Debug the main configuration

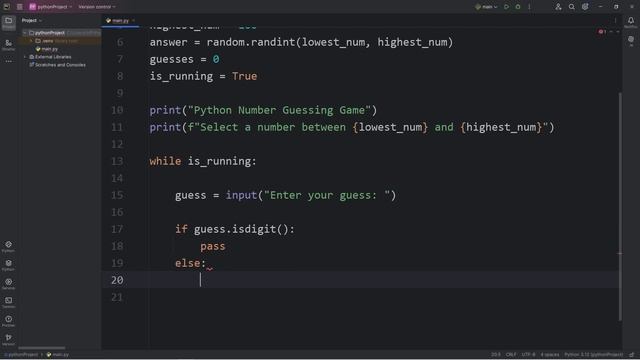tap(518, 7)
